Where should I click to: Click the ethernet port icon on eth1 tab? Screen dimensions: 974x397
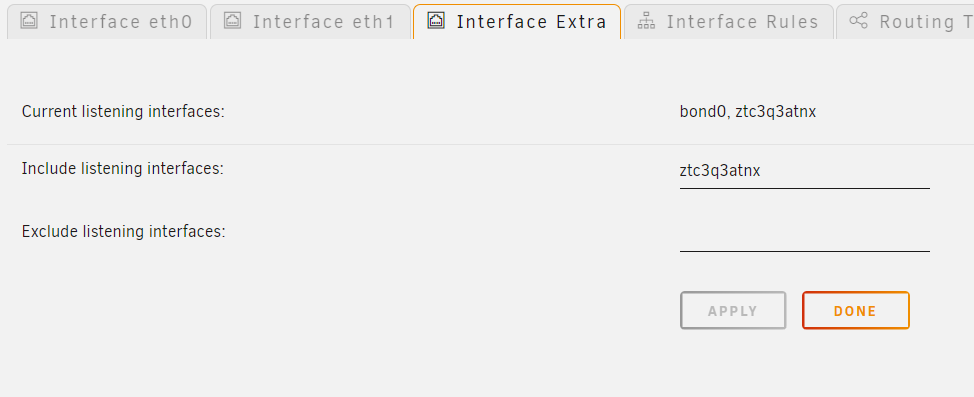tap(232, 21)
